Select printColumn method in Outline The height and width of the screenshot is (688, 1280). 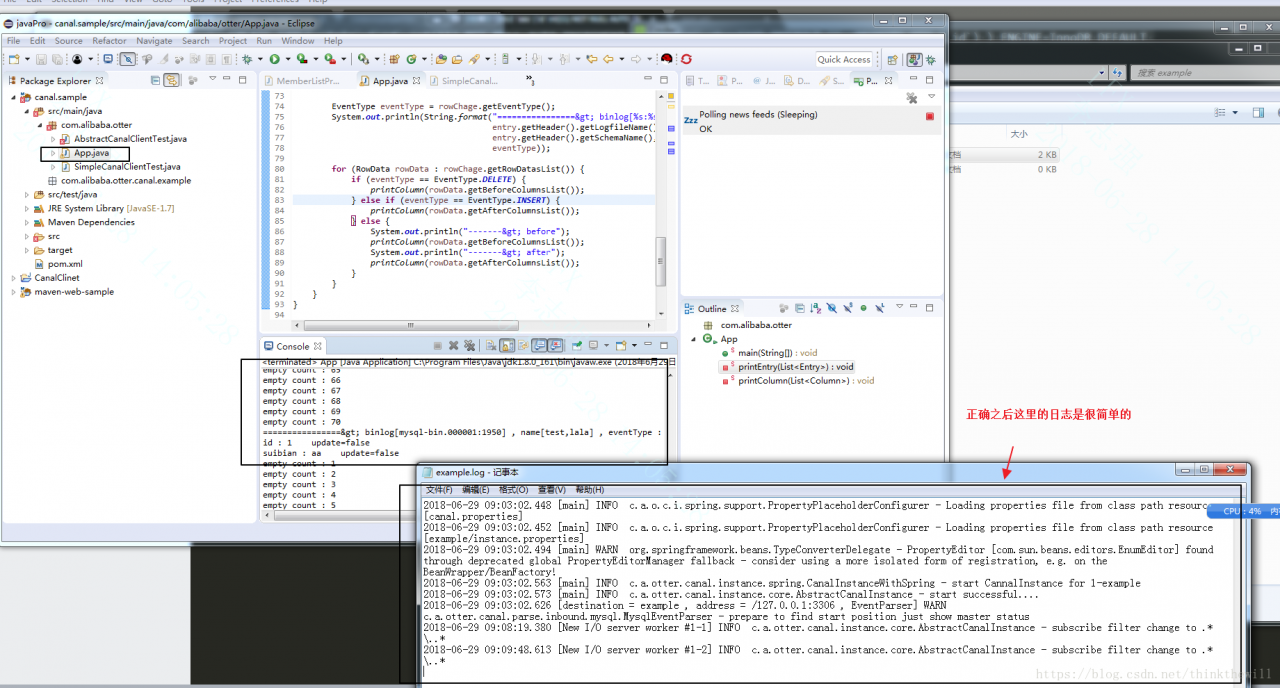pyautogui.click(x=797, y=381)
